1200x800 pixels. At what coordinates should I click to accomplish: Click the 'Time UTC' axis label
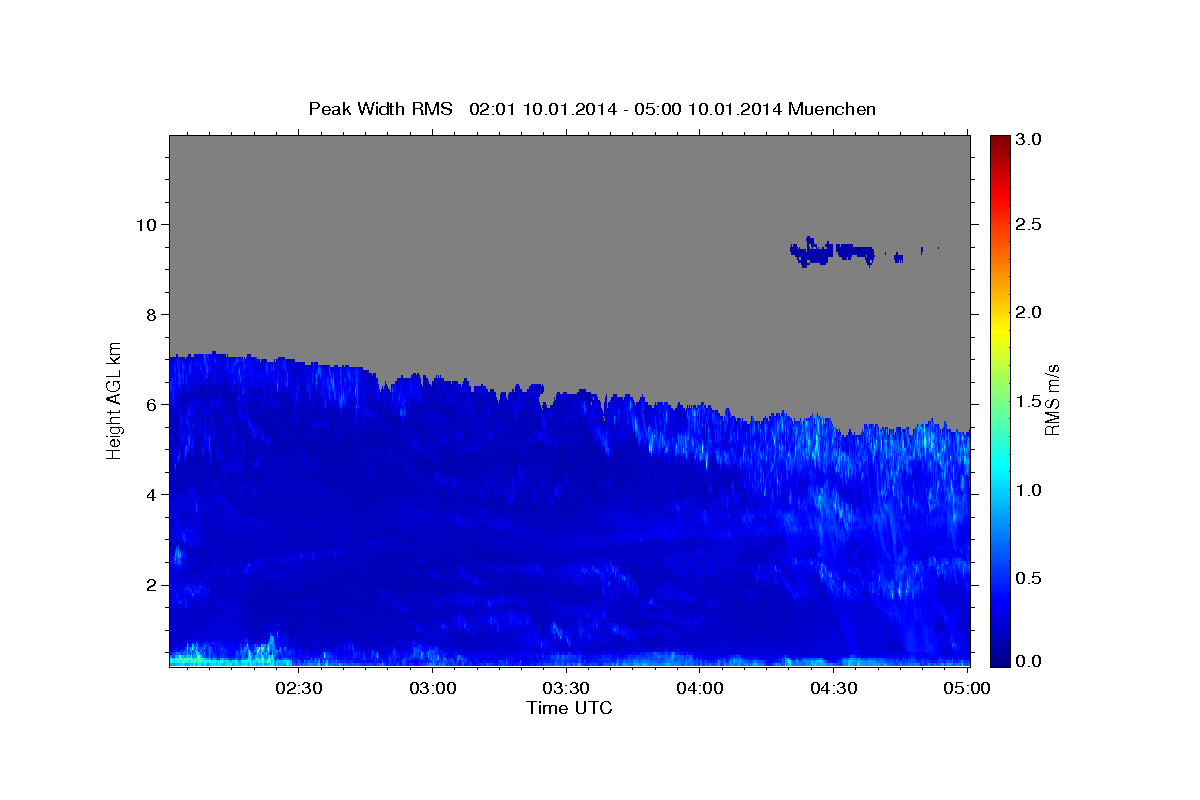569,708
